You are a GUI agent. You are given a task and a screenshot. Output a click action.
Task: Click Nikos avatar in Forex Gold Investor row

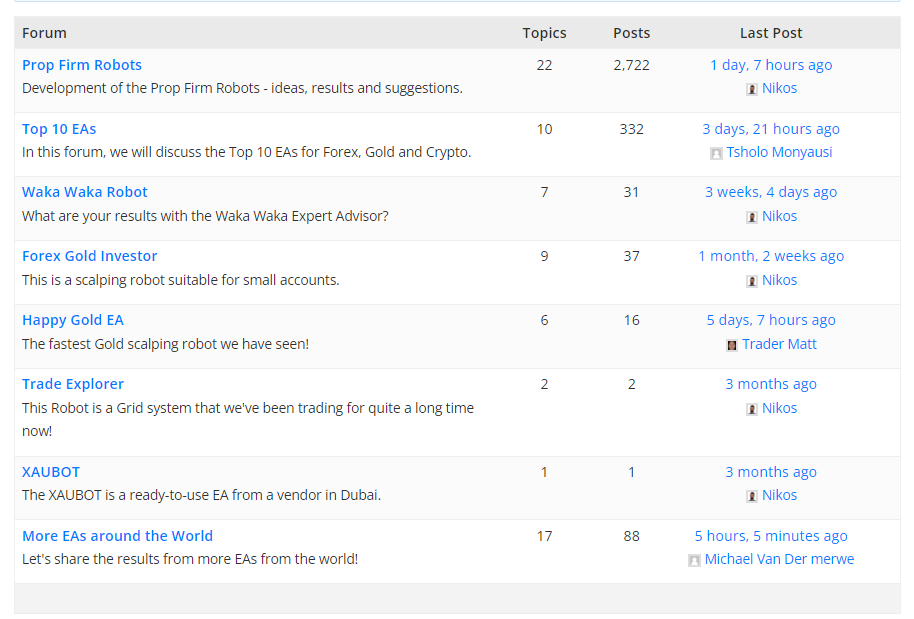tap(752, 281)
